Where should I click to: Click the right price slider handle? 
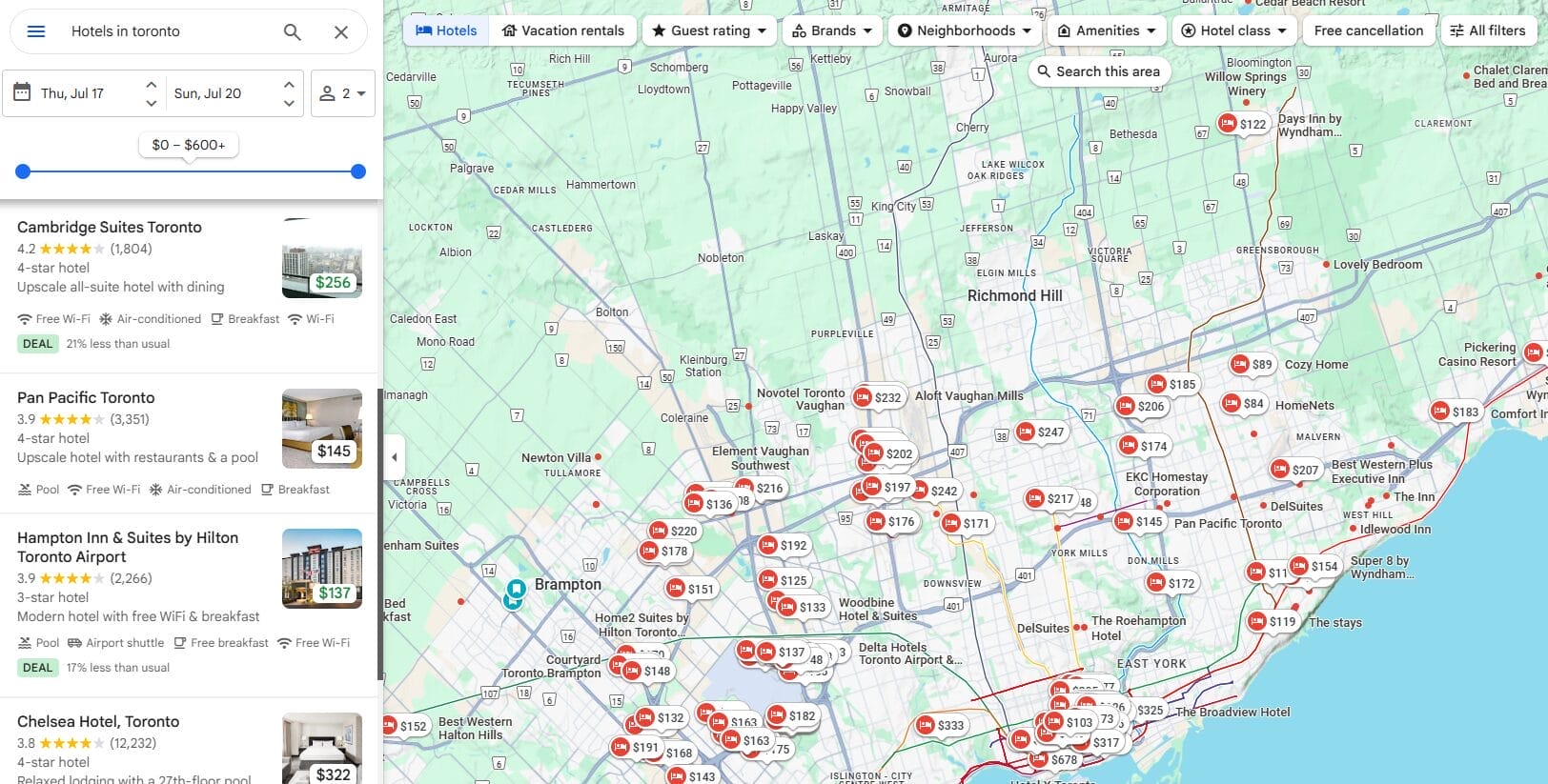(x=358, y=171)
